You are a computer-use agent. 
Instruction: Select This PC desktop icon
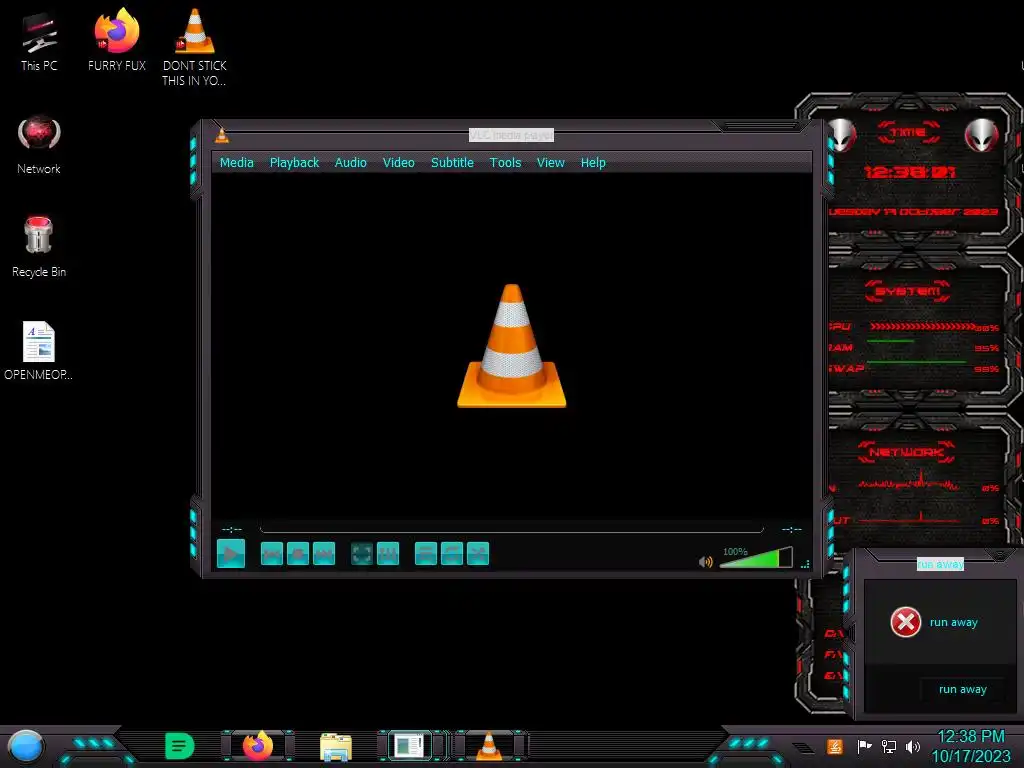click(x=39, y=41)
